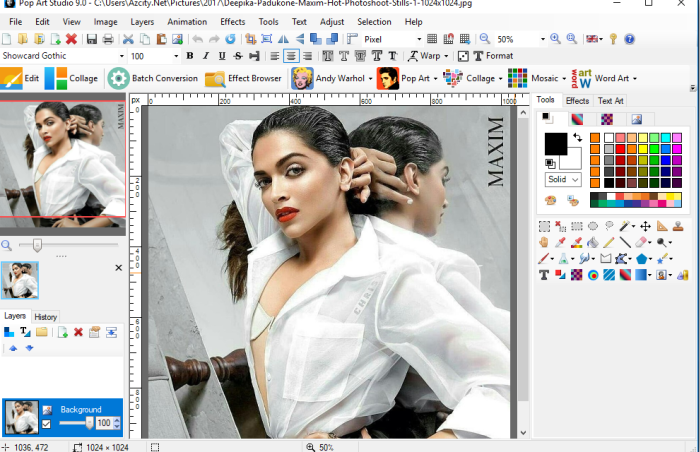
Task: Click the Print icon
Action: [x=108, y=39]
